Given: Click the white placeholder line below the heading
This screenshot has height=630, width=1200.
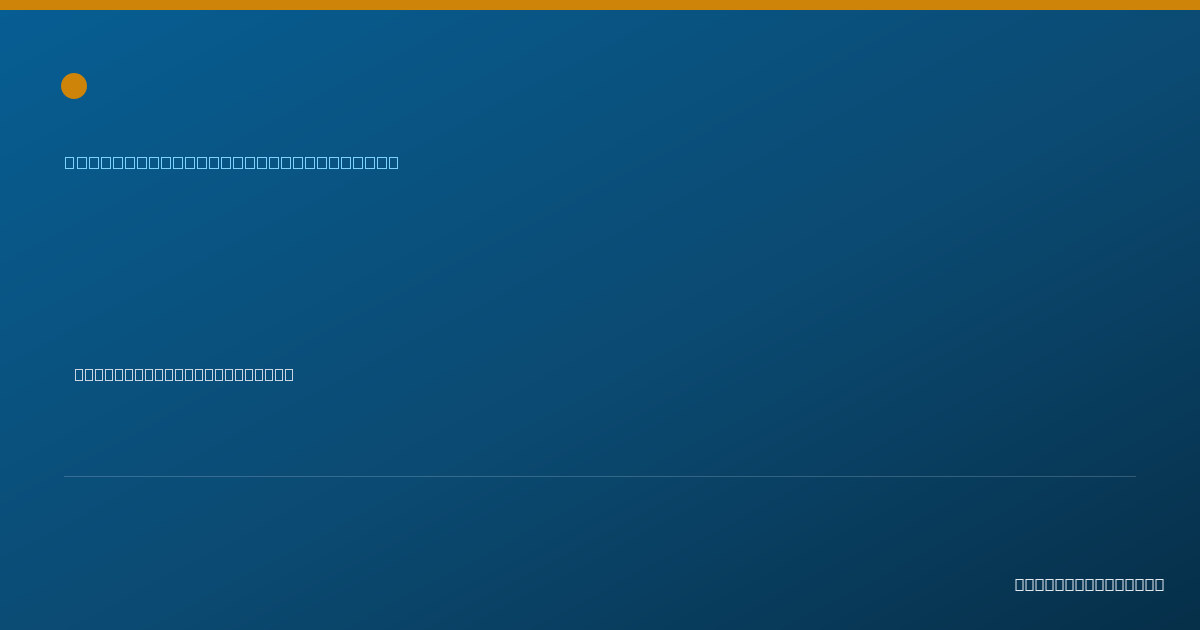Looking at the screenshot, I should point(184,374).
